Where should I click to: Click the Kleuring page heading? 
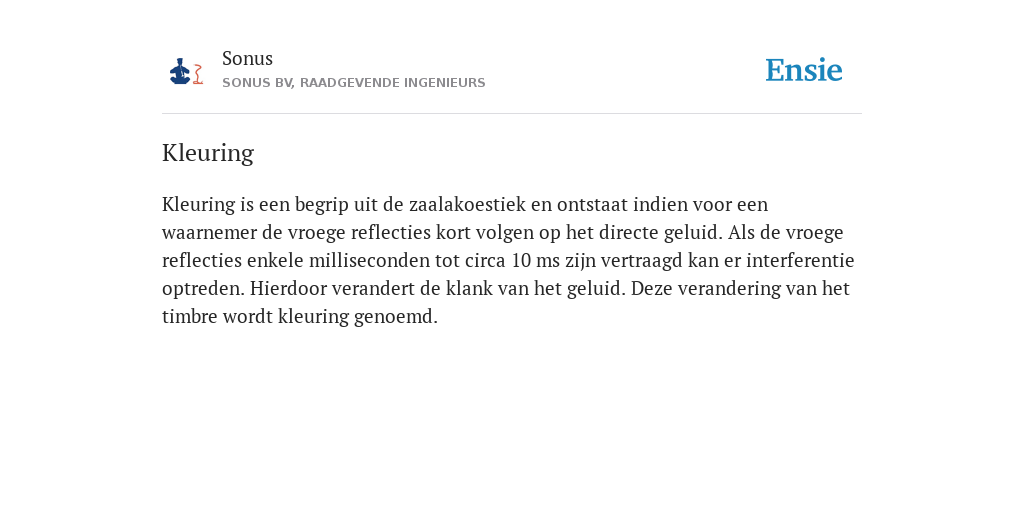208,153
